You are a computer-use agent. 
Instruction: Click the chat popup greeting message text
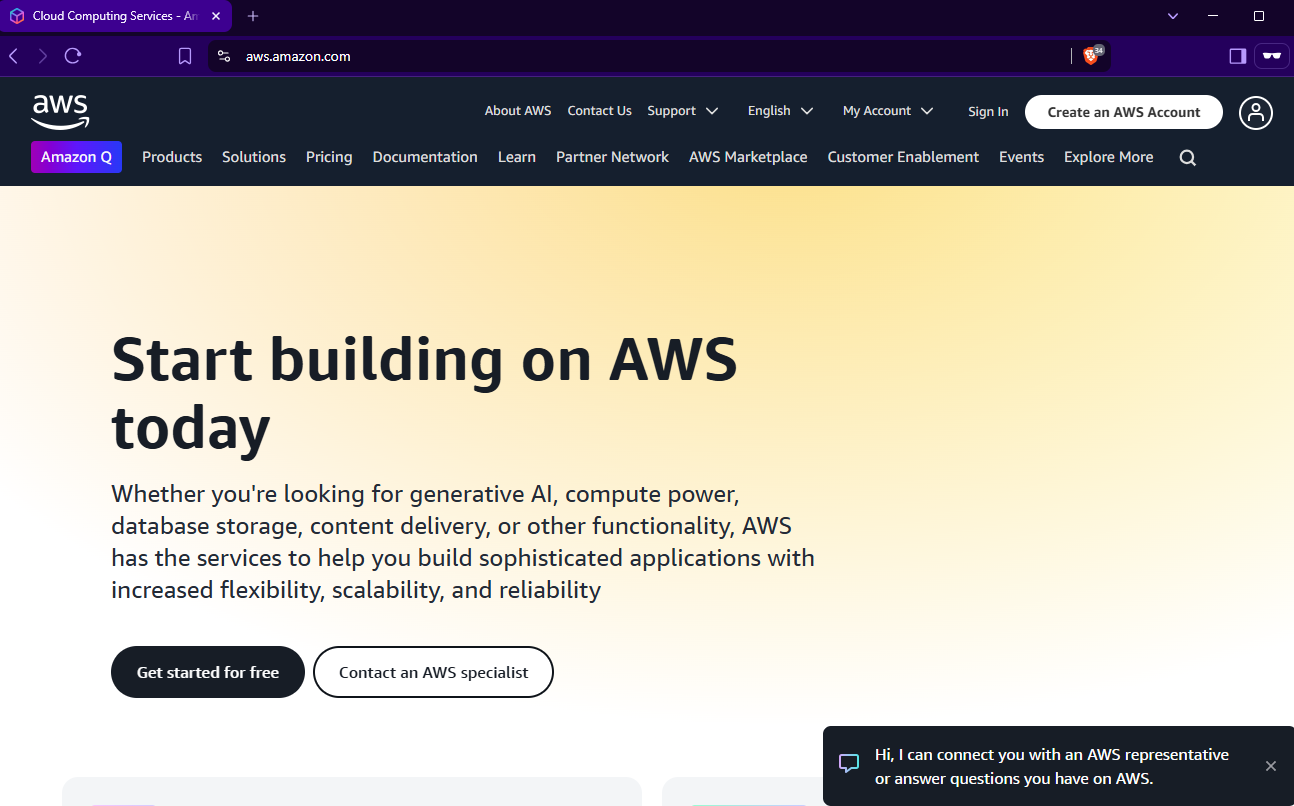point(1052,766)
